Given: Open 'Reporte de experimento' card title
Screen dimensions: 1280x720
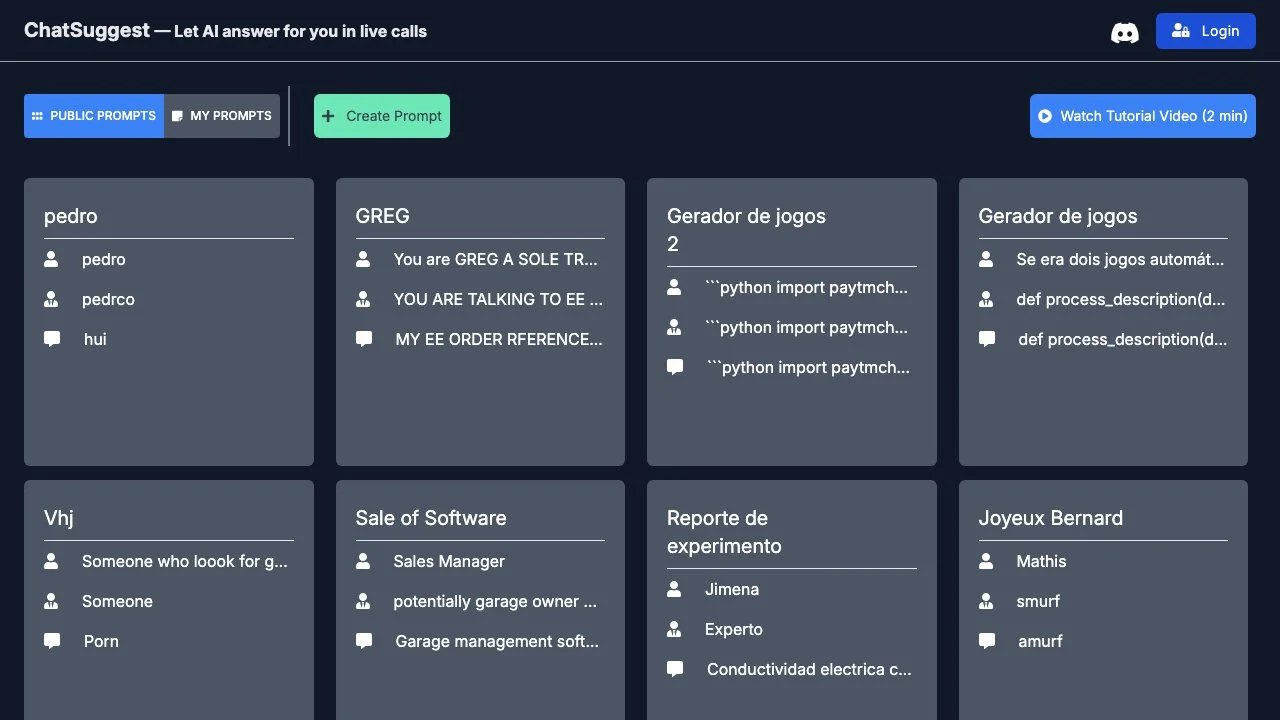Looking at the screenshot, I should tap(724, 532).
